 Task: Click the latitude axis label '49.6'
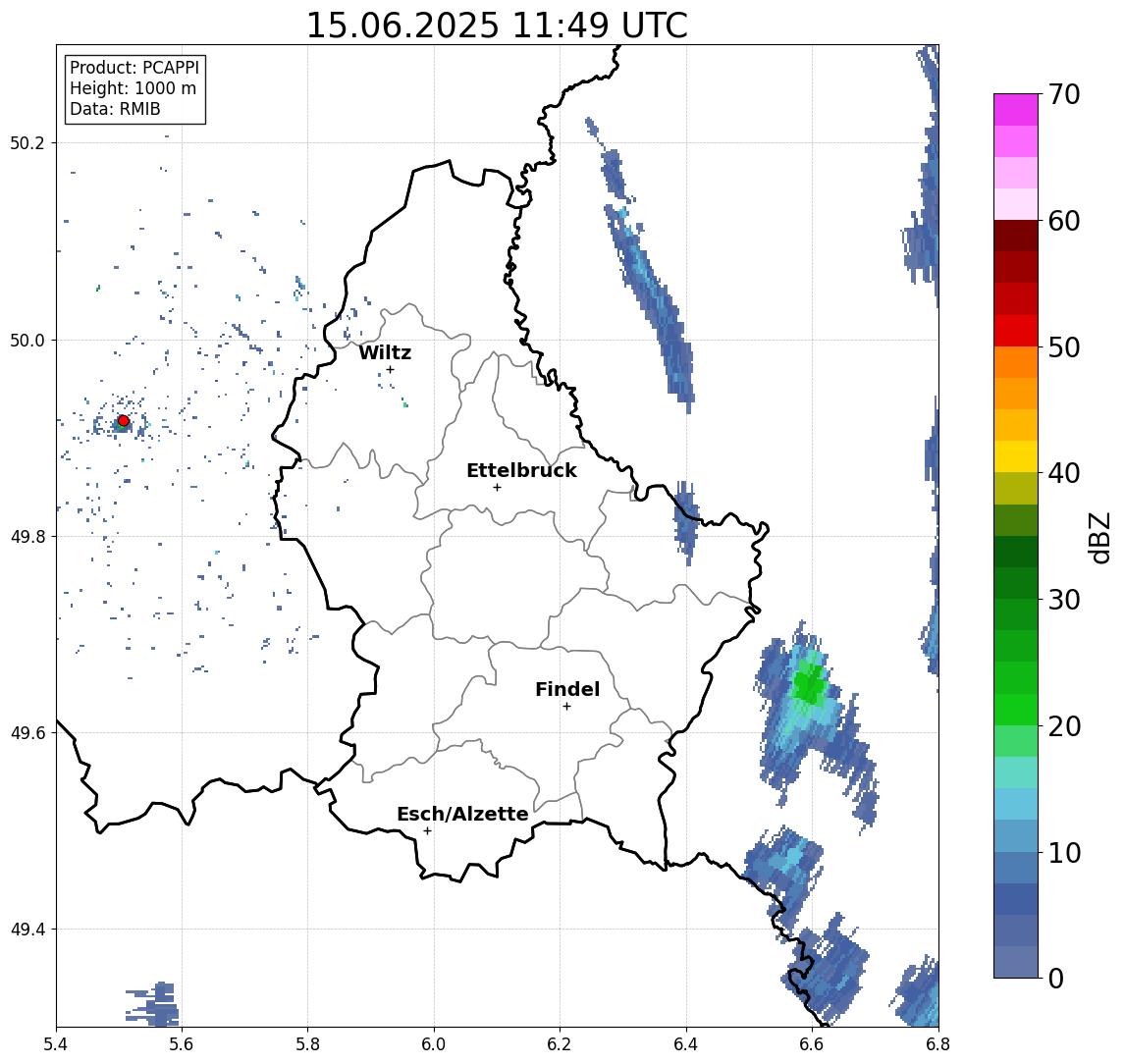coord(27,733)
